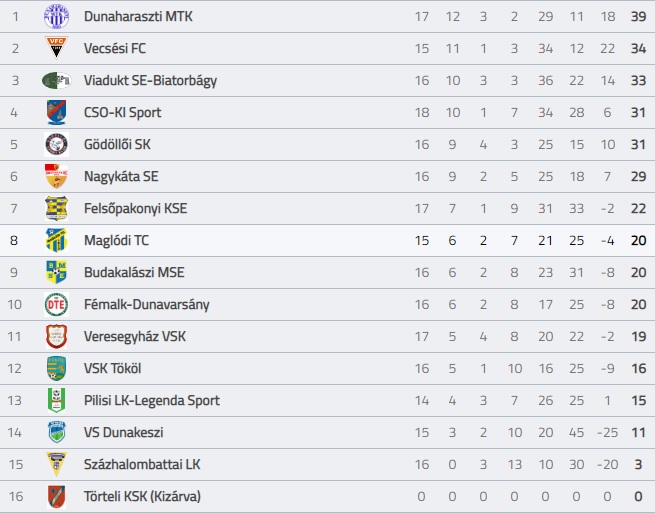Screen dimensions: 655x513
Task: Open the Viadukt SE-Biatorbágy crest icon
Action: (56, 80)
